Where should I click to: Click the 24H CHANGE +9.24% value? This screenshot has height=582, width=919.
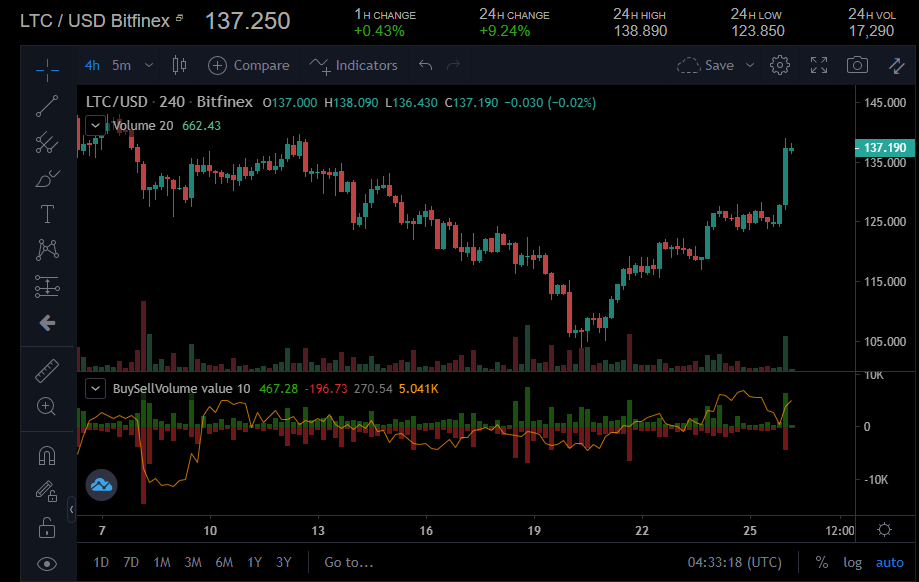(505, 31)
